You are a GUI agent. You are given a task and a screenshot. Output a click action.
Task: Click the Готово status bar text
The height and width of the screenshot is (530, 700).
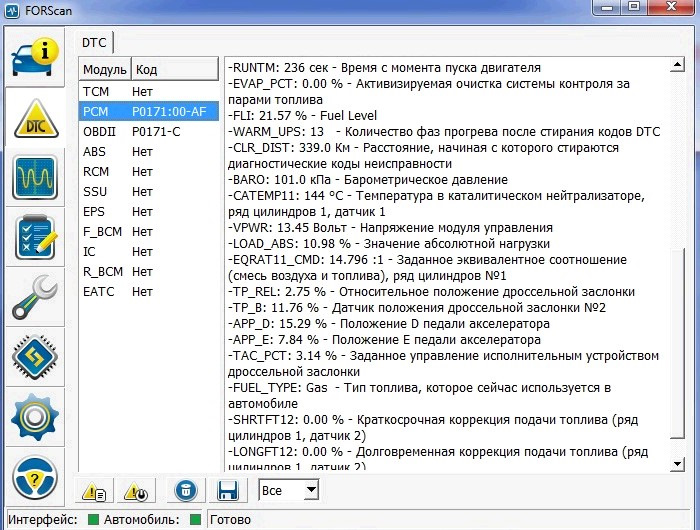[230, 520]
